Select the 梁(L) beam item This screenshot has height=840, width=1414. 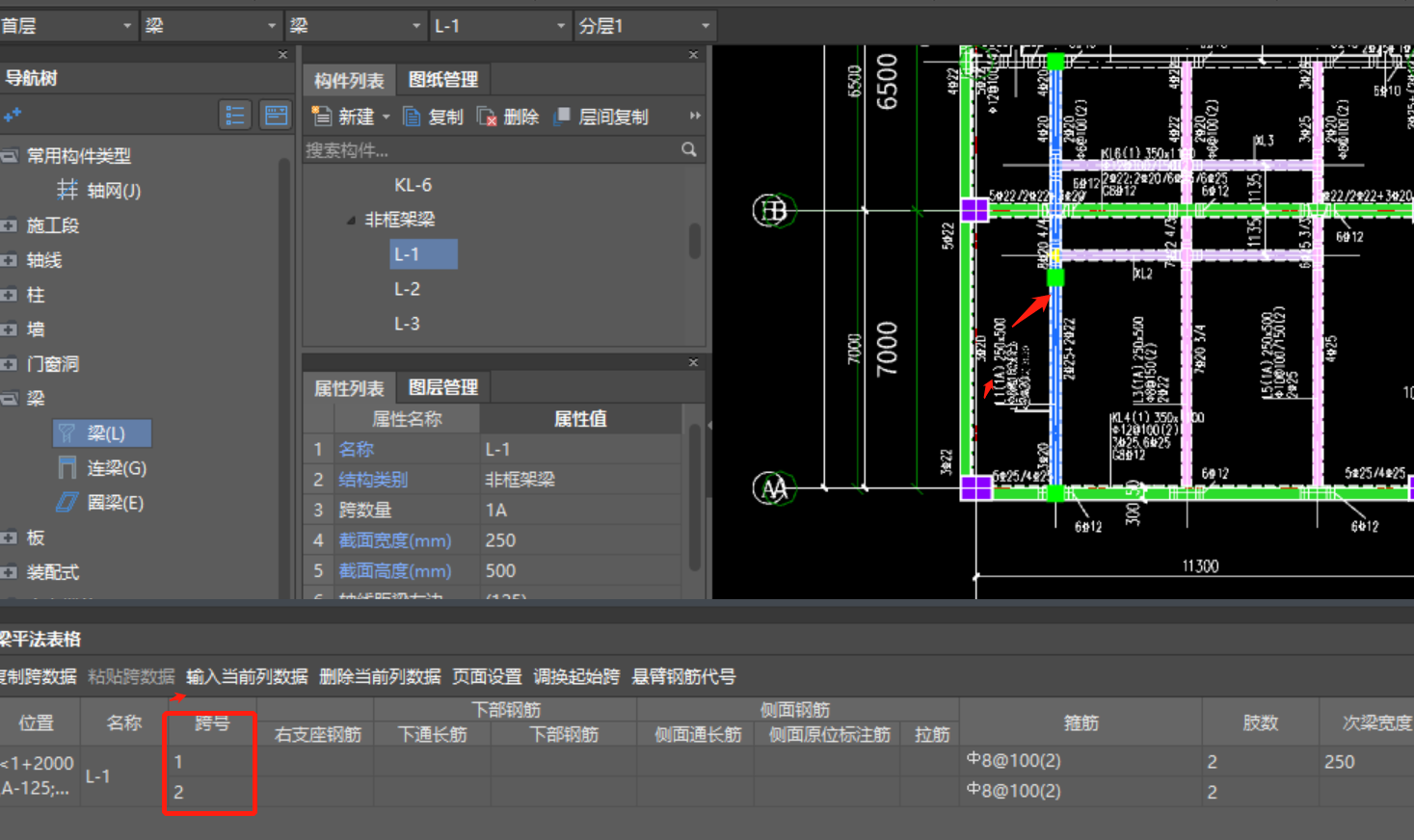point(102,433)
